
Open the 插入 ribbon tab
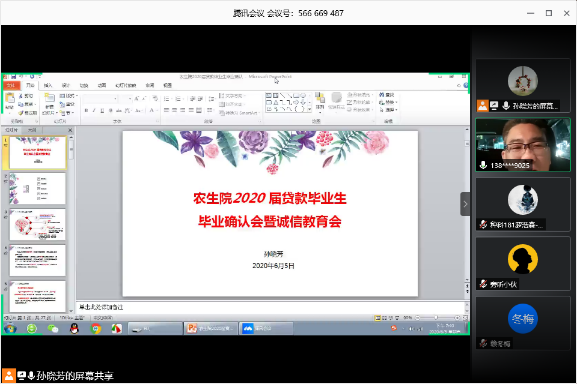(48, 85)
